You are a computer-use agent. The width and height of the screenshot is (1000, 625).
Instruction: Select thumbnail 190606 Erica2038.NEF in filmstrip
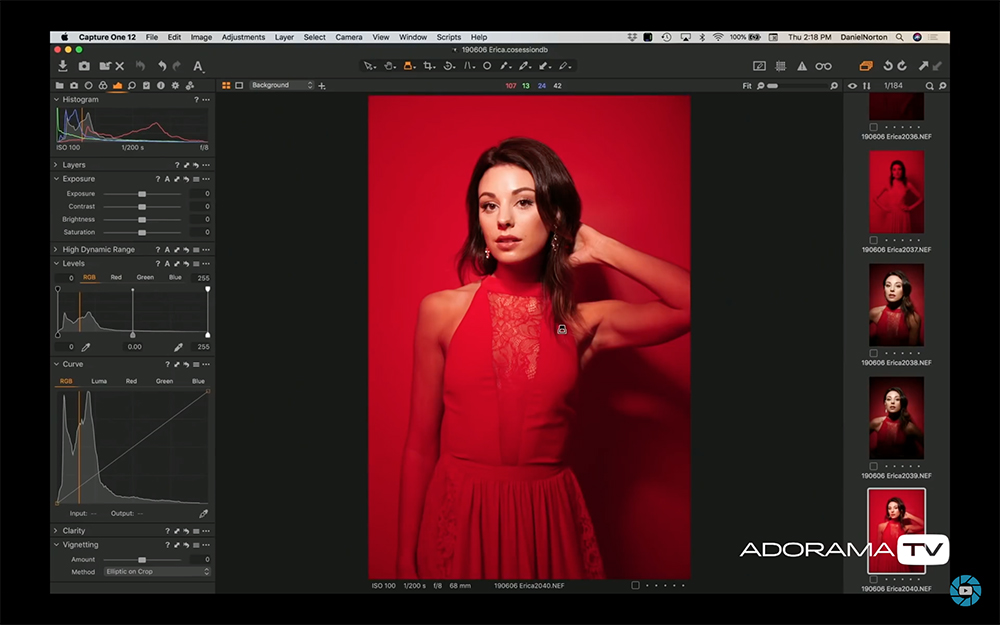click(895, 307)
